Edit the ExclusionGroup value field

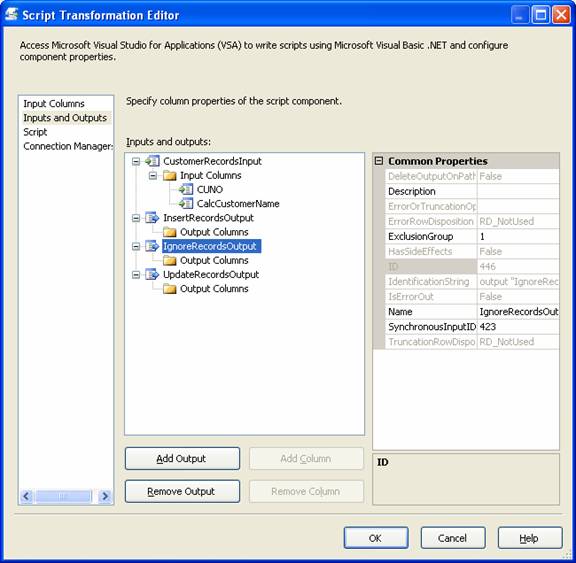click(x=518, y=237)
